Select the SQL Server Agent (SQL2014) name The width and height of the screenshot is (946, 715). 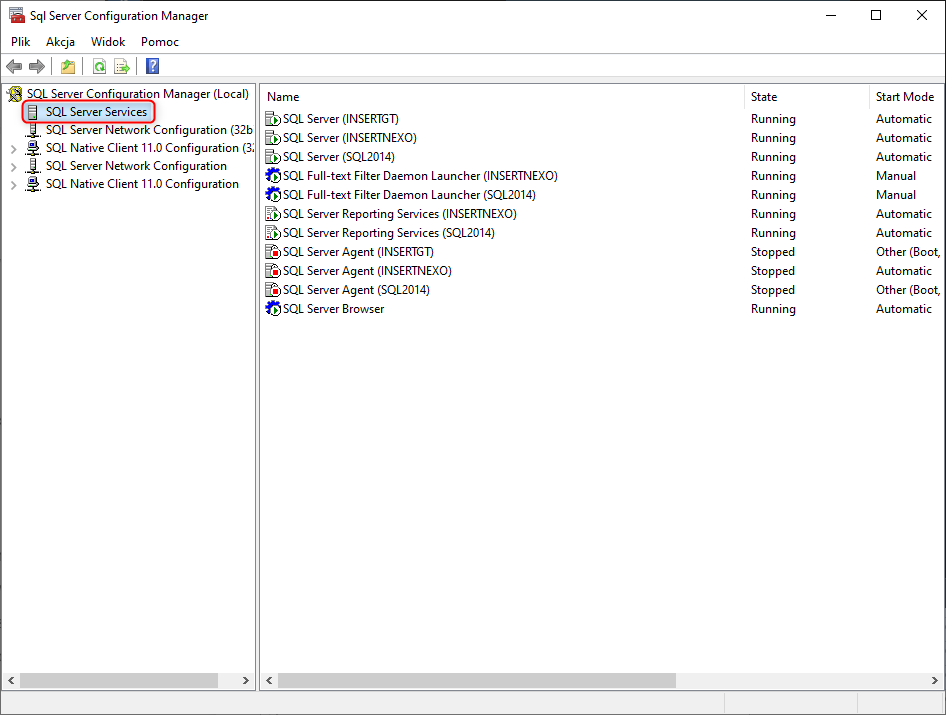tap(356, 290)
